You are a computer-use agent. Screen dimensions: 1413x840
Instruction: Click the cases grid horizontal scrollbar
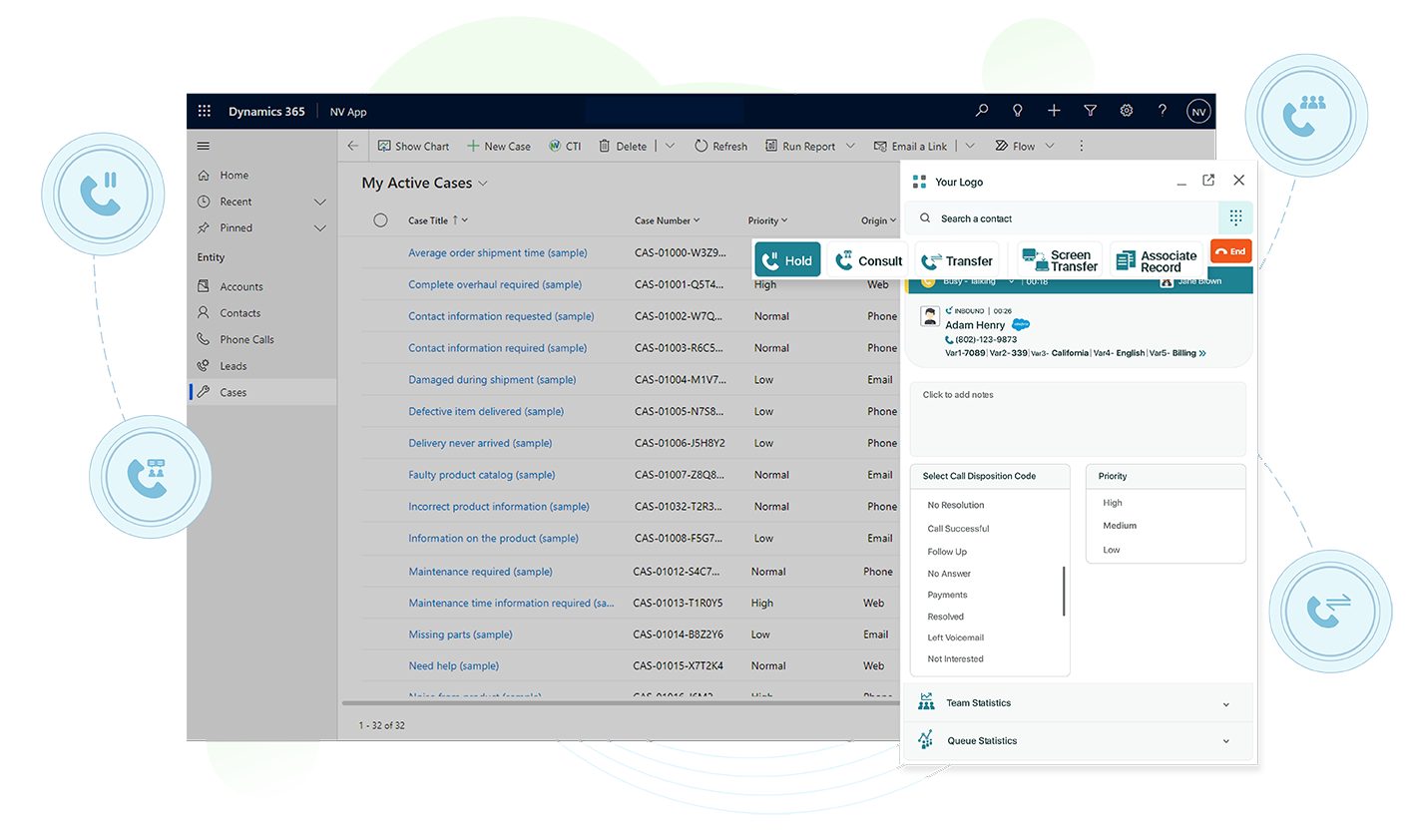[622, 703]
